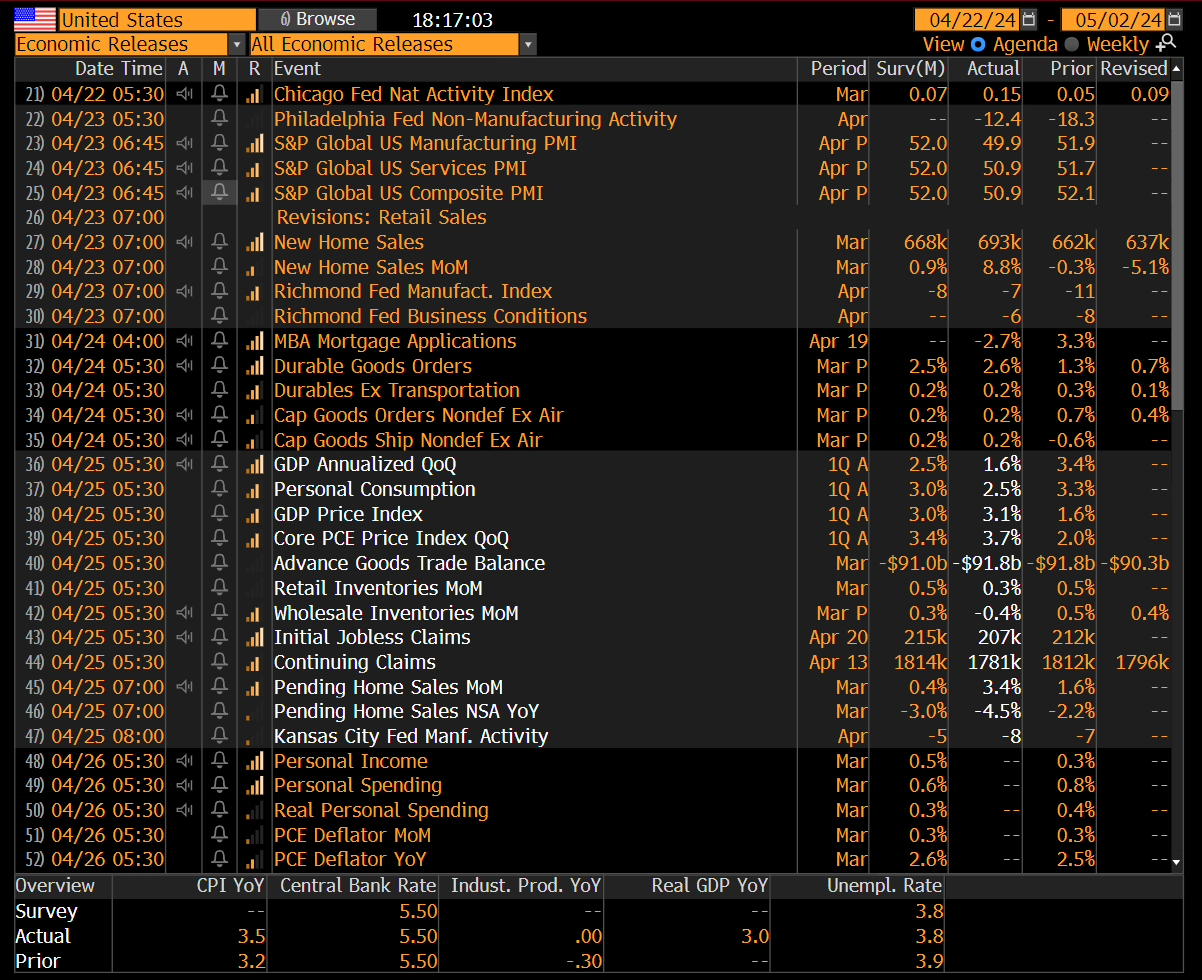The height and width of the screenshot is (980, 1202).
Task: Click the speaker icon for Richmond Fed Manufact. Index
Action: 184,292
